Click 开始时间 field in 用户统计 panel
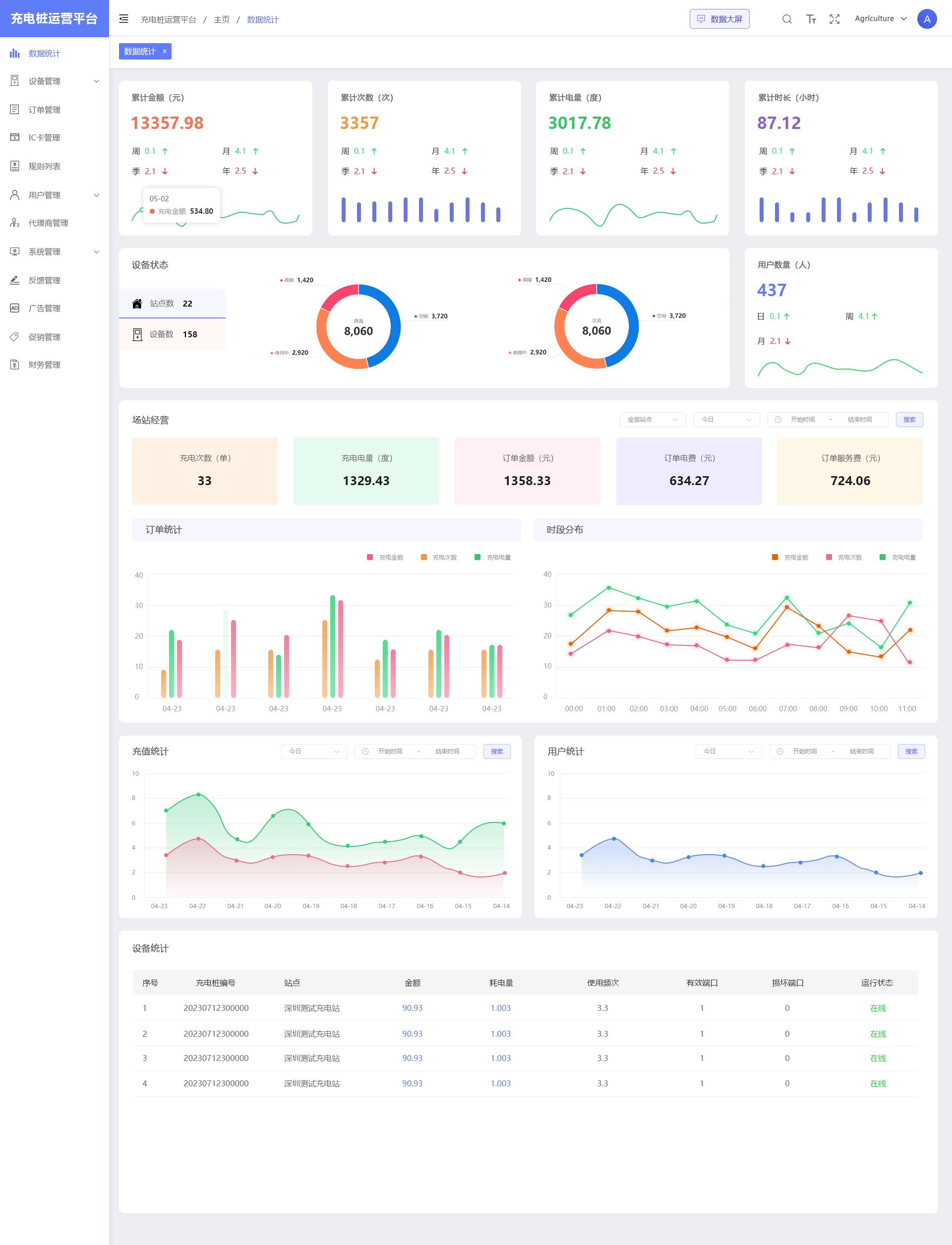 click(804, 751)
